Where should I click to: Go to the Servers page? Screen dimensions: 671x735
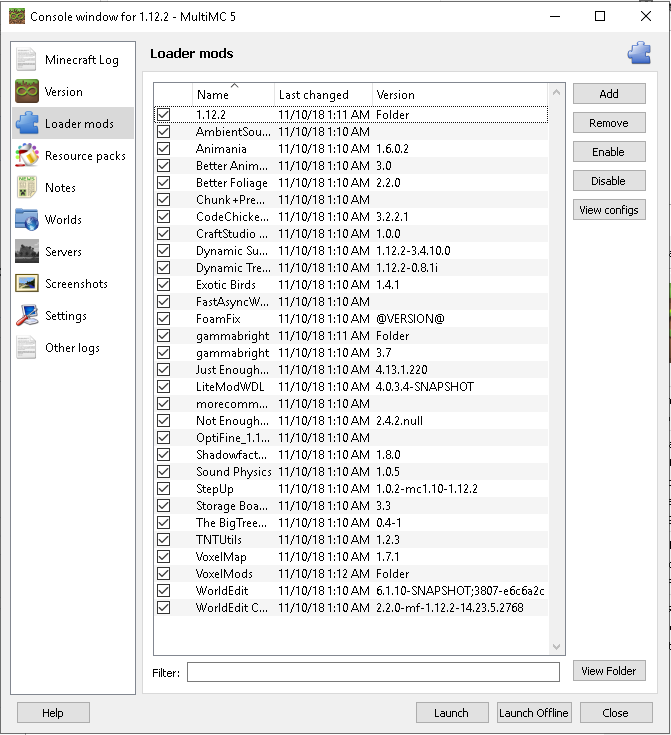73,251
